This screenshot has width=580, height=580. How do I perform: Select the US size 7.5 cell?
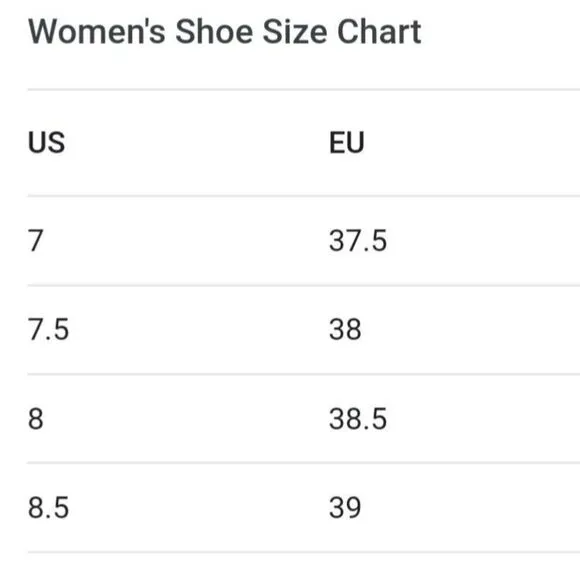coord(48,329)
